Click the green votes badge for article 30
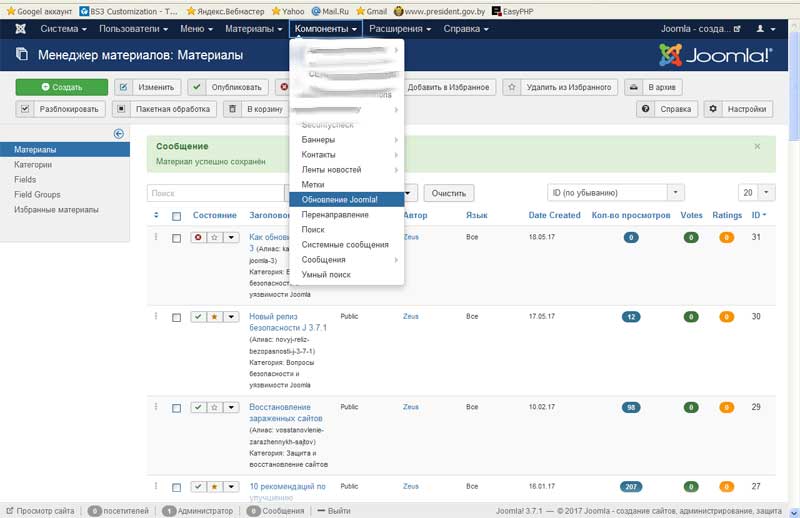Image resolution: width=800 pixels, height=518 pixels. click(691, 317)
